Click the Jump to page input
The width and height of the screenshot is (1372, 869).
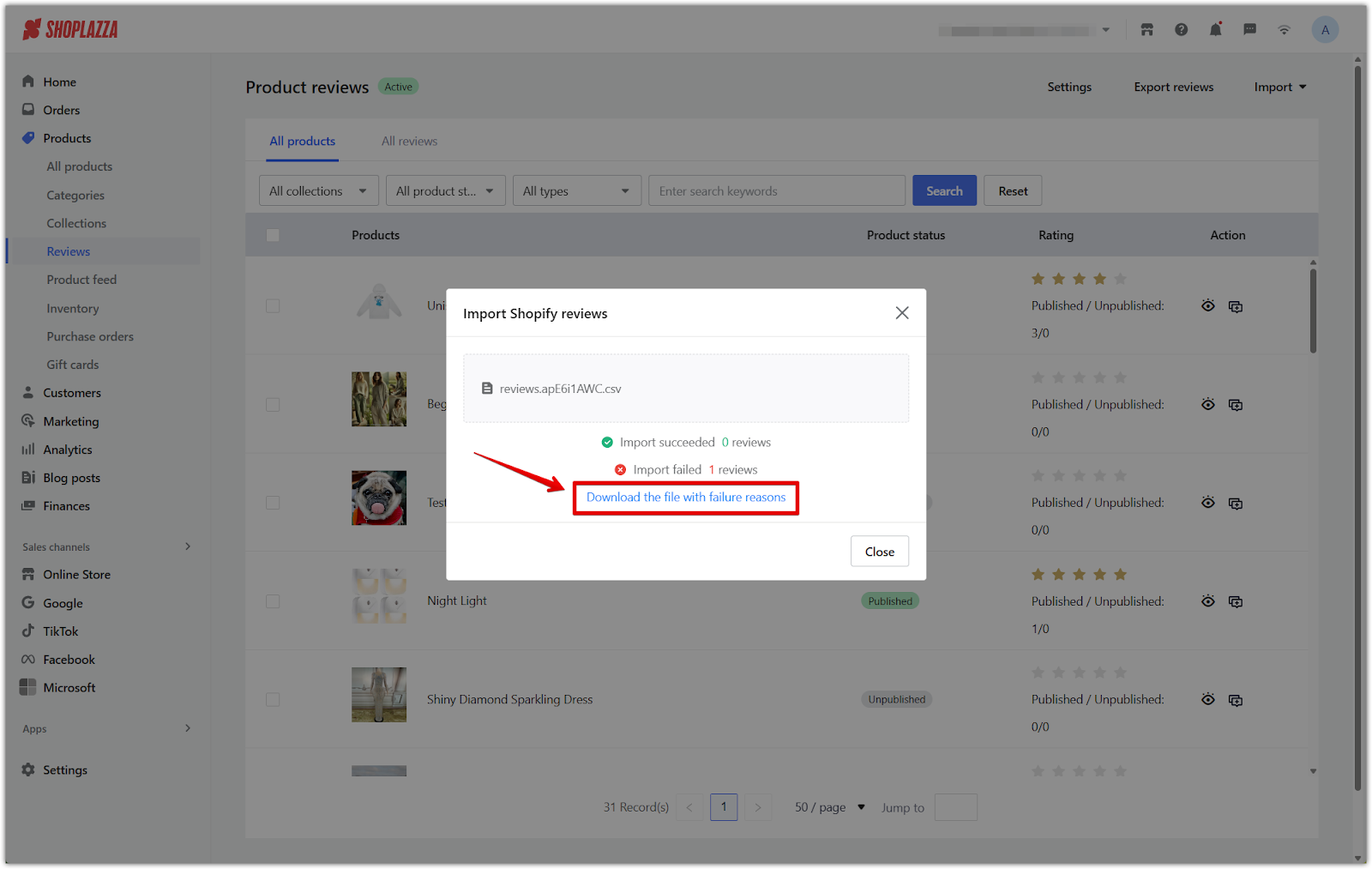pyautogui.click(x=956, y=808)
